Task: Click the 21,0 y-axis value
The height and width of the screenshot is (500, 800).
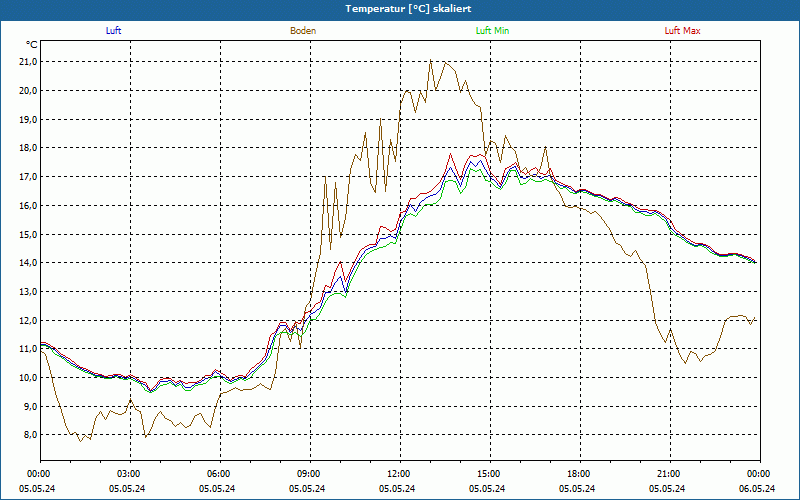Action: pos(27,62)
